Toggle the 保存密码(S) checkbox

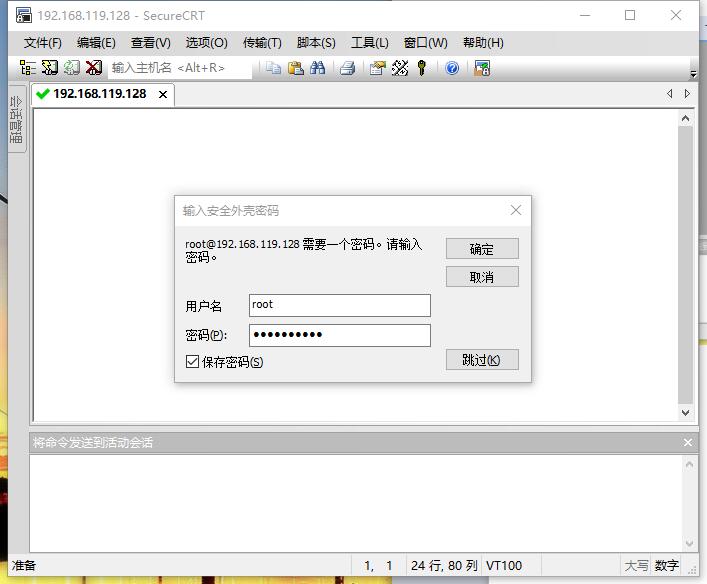click(x=193, y=361)
